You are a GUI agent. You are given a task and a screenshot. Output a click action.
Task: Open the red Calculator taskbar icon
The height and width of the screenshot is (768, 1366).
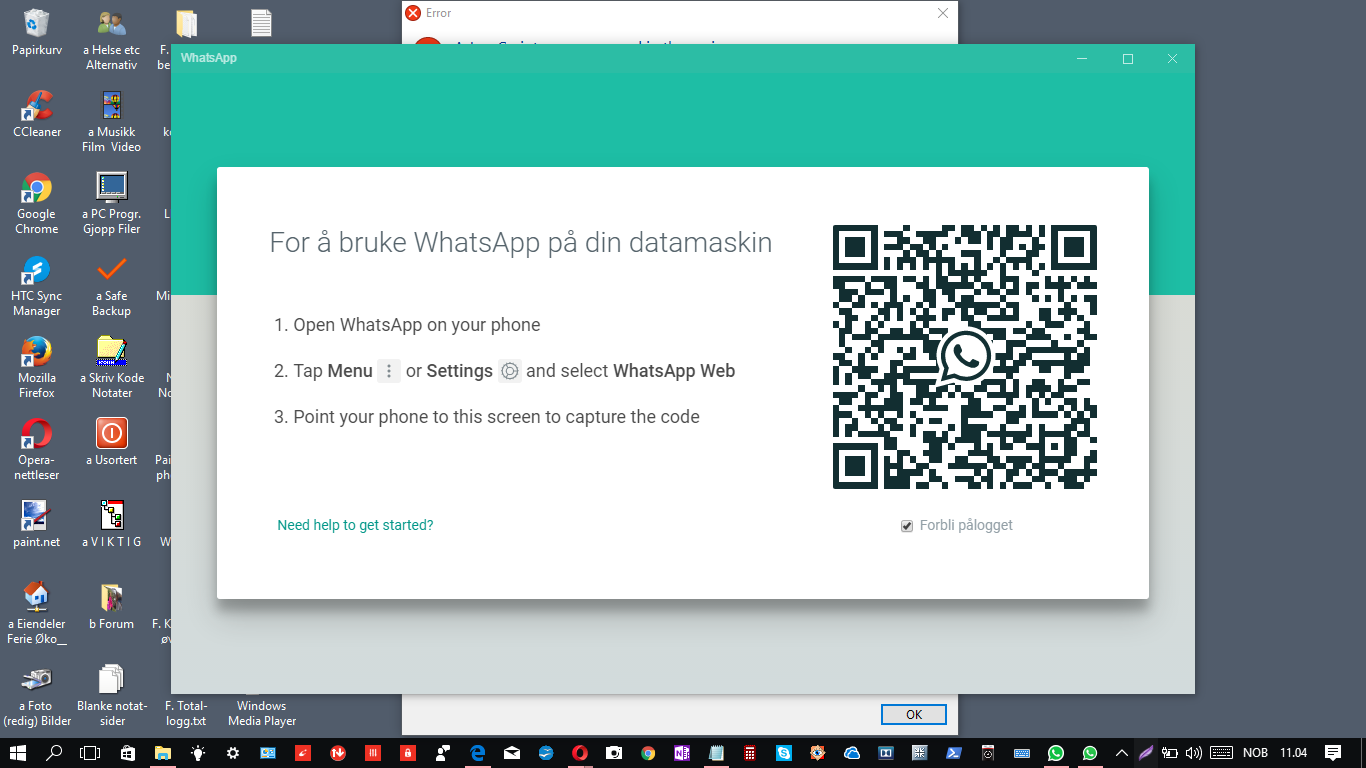(750, 752)
